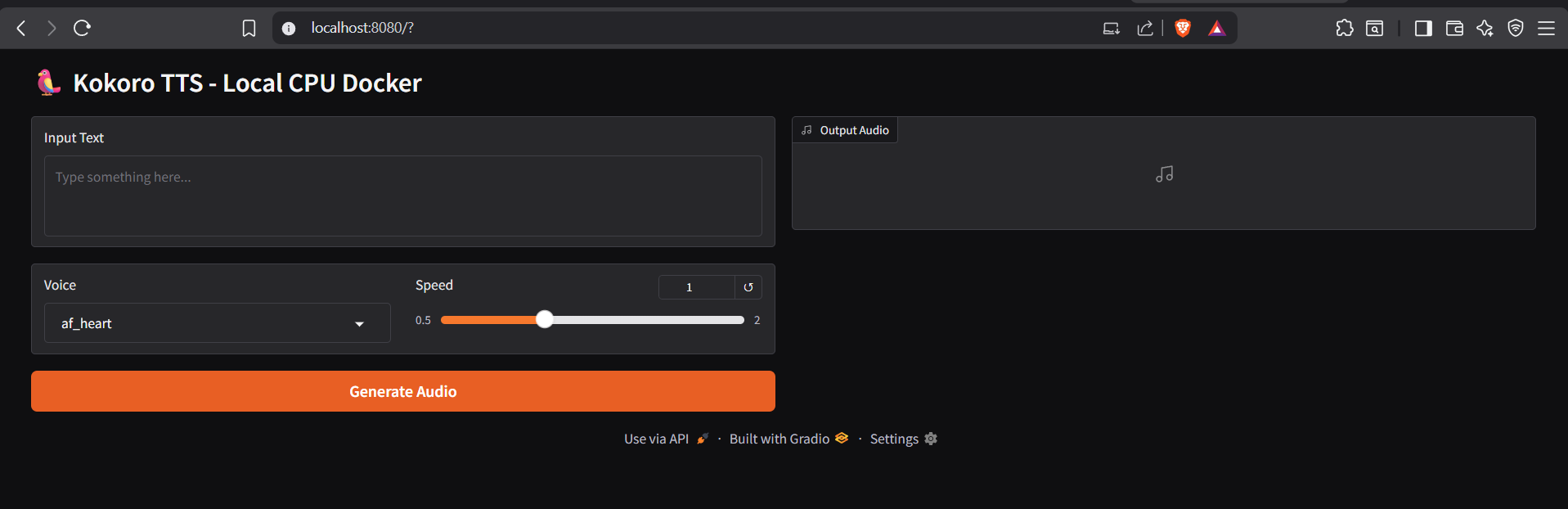
Task: Click the Kokoro bird logo emoji
Action: click(49, 83)
